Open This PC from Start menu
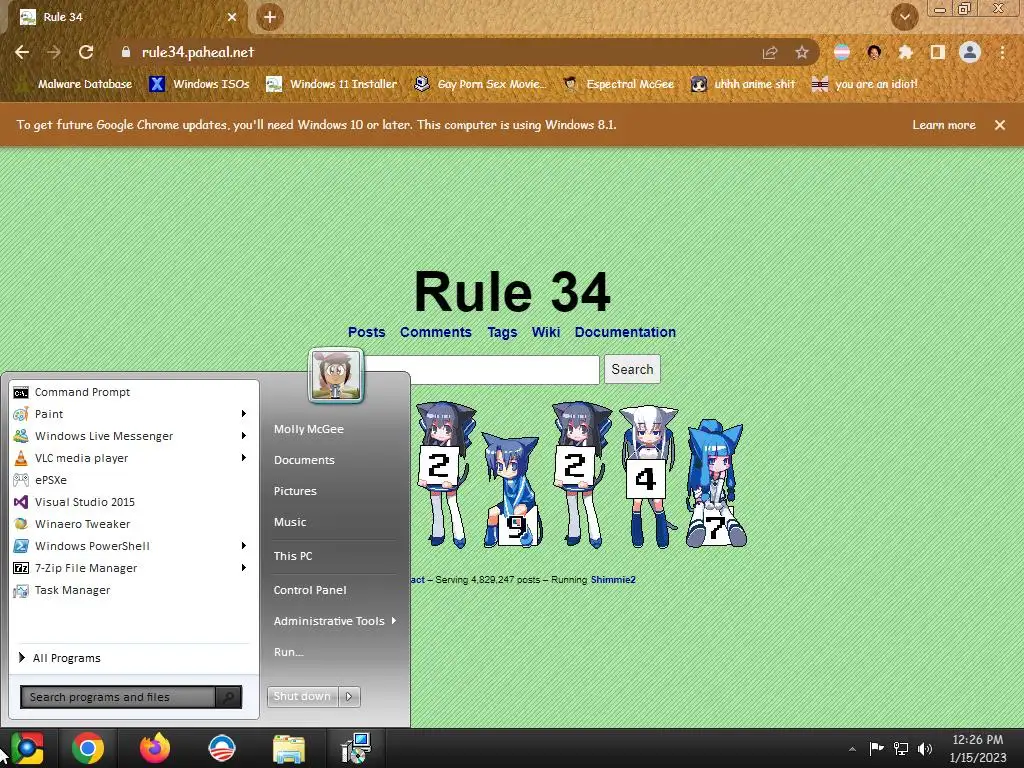This screenshot has height=768, width=1024. point(293,556)
